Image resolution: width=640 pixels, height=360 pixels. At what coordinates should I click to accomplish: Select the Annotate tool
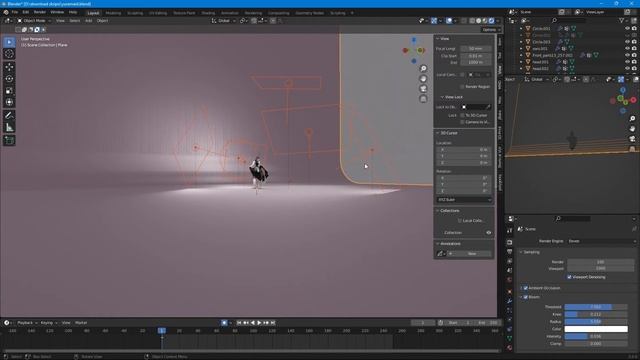(x=9, y=116)
